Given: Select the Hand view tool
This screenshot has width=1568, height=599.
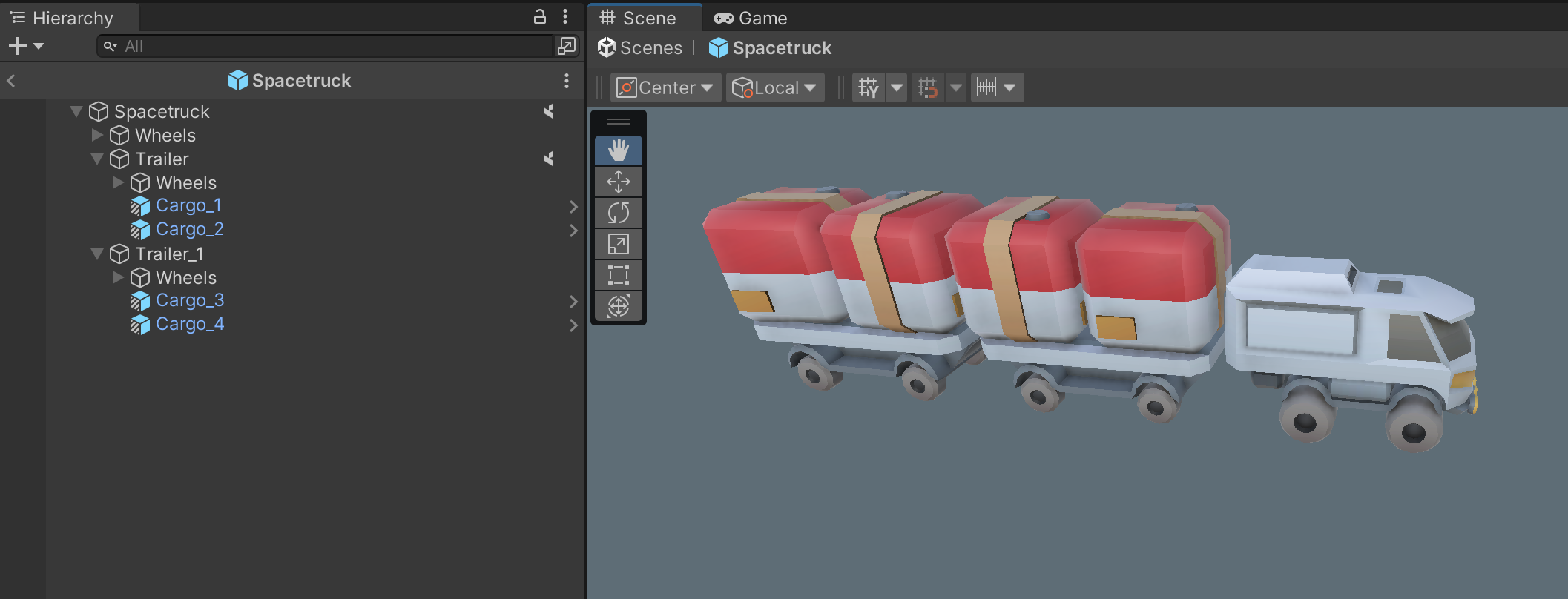Looking at the screenshot, I should point(618,150).
